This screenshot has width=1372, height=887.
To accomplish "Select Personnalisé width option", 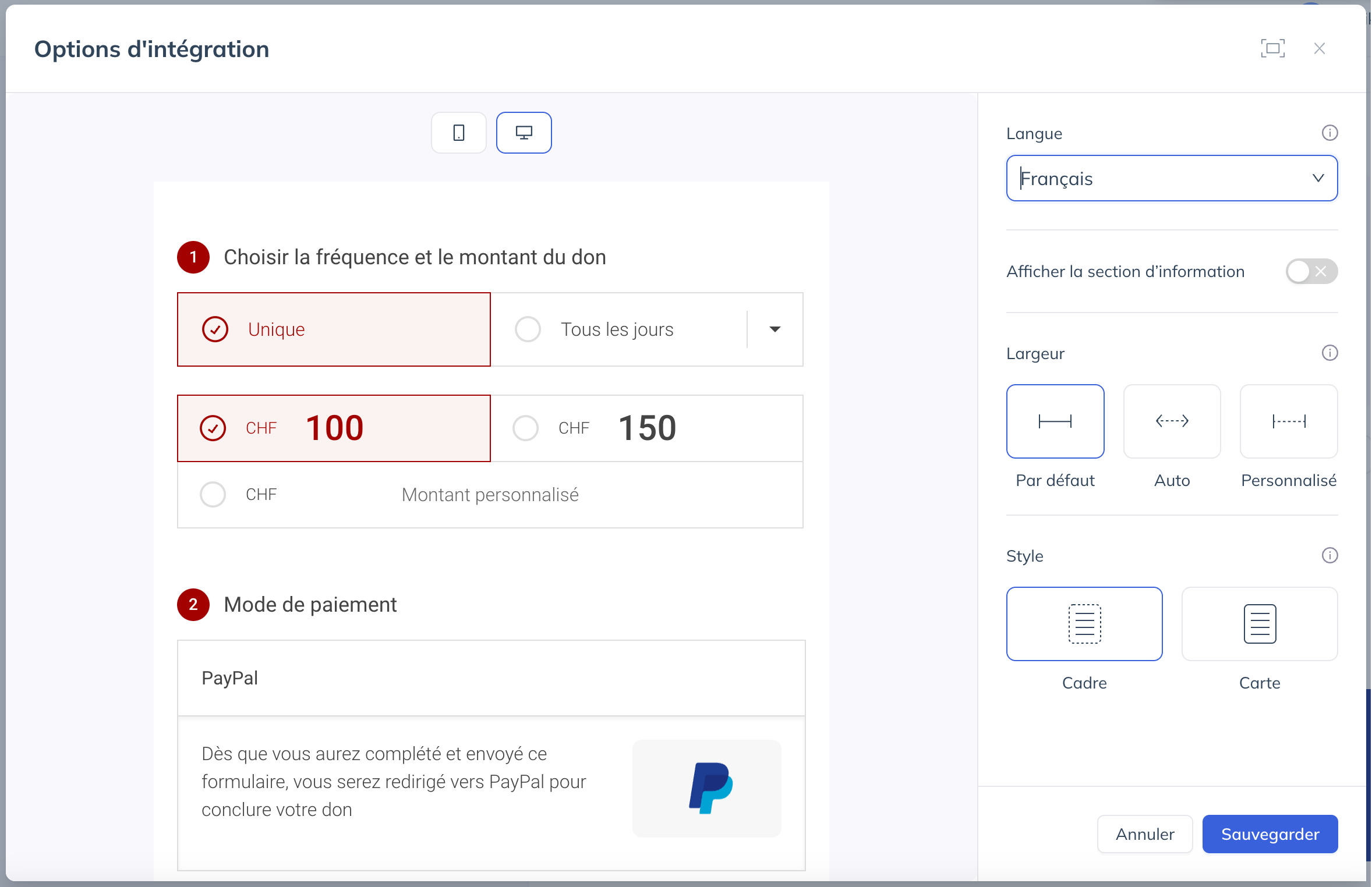I will click(x=1289, y=421).
